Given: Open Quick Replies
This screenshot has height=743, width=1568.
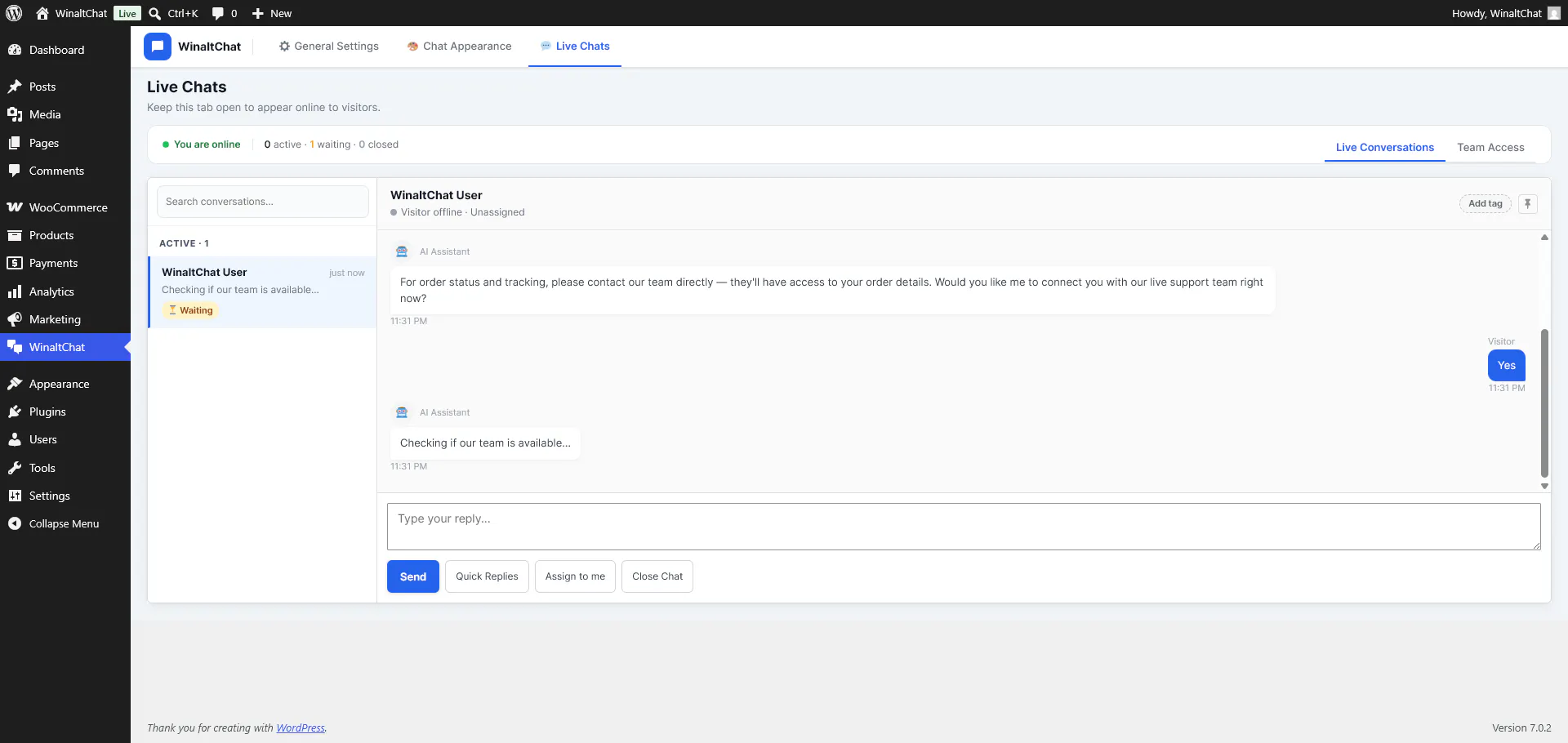Looking at the screenshot, I should click(487, 576).
